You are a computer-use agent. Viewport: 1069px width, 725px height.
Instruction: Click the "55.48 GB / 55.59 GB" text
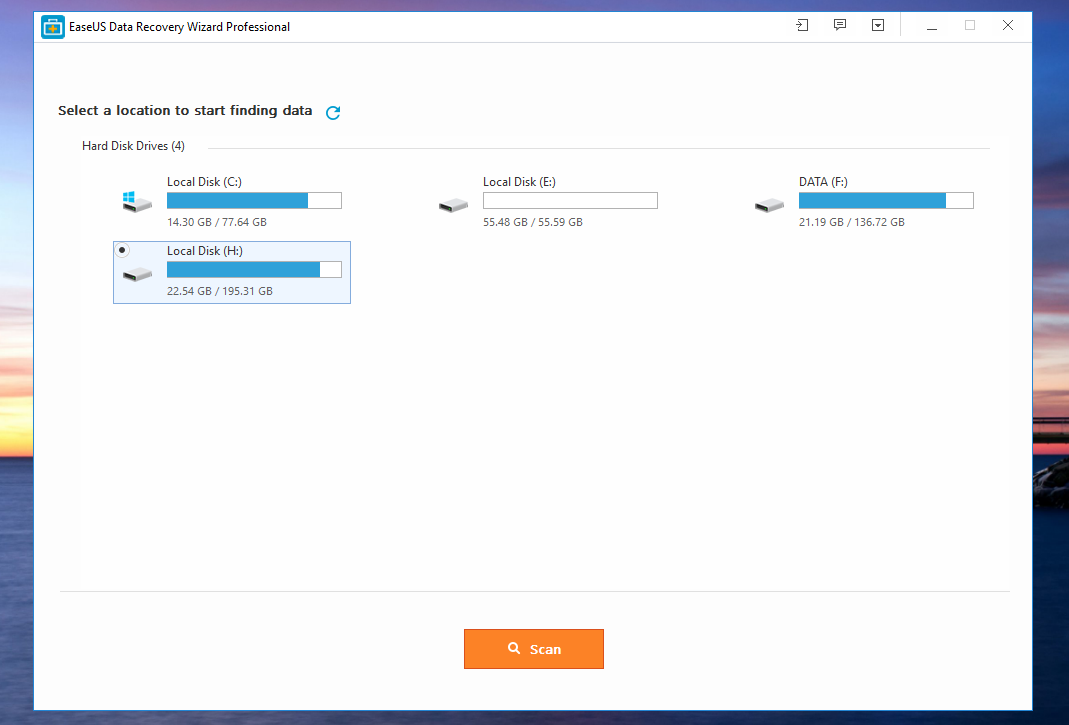pyautogui.click(x=533, y=222)
